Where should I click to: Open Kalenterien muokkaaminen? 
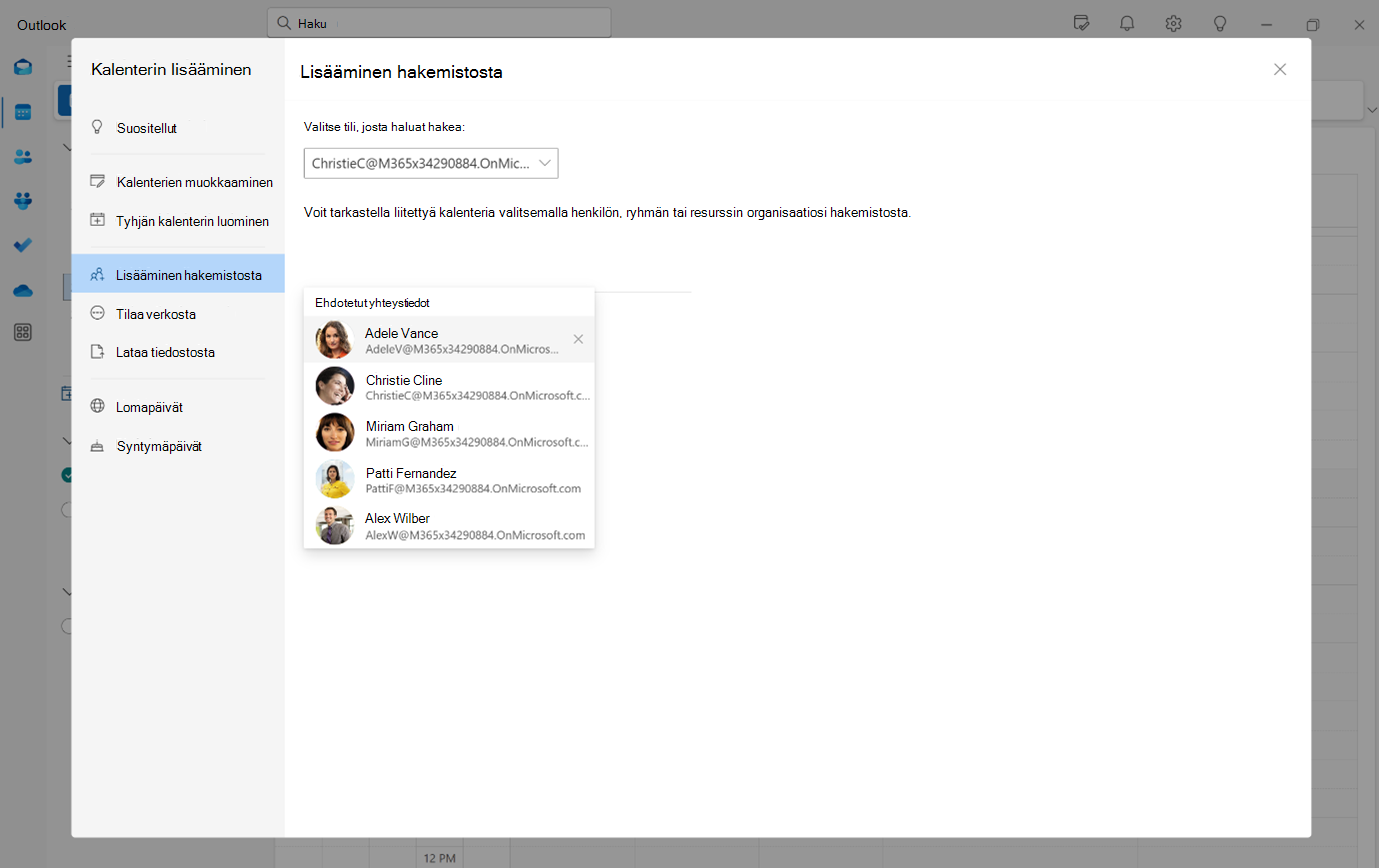pyautogui.click(x=178, y=182)
